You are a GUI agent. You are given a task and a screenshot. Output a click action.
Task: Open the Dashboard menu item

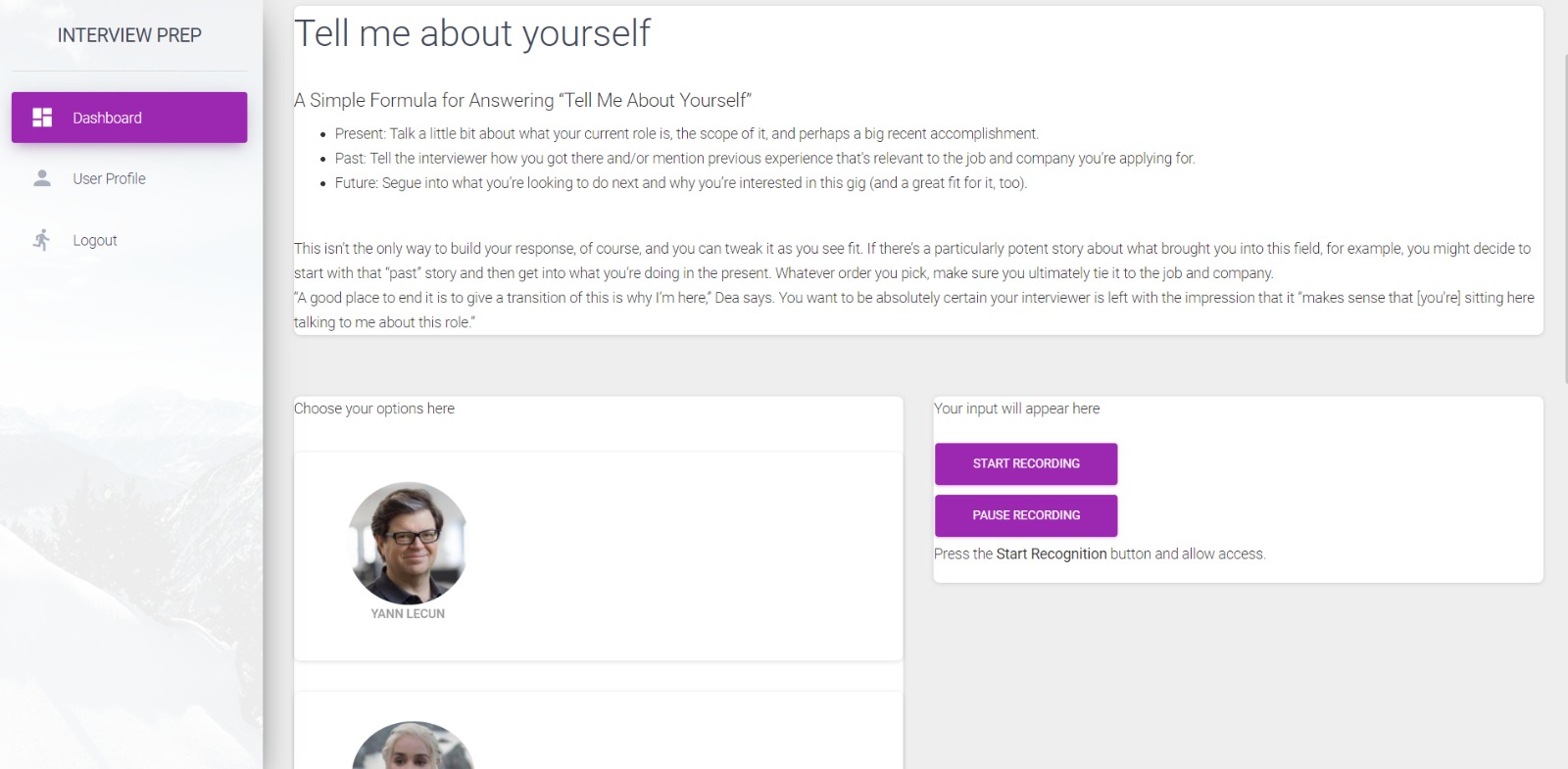pos(129,118)
